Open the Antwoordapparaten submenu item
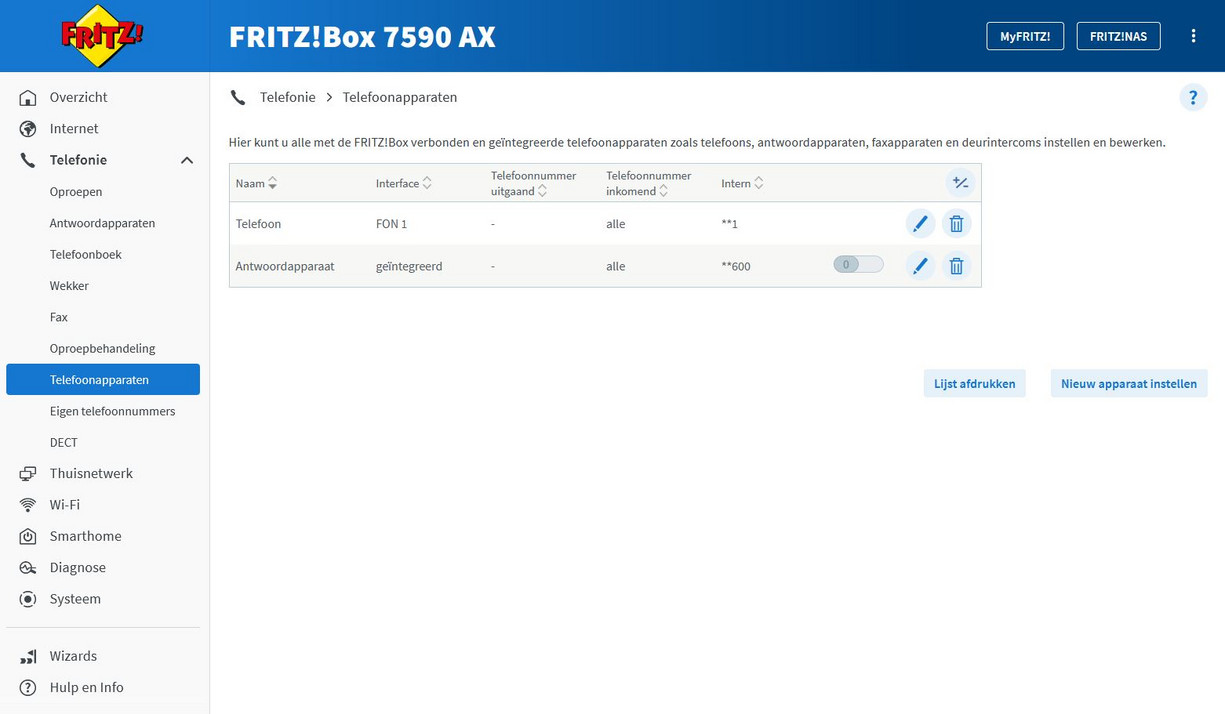Screen dimensions: 1225x714 (x=103, y=223)
